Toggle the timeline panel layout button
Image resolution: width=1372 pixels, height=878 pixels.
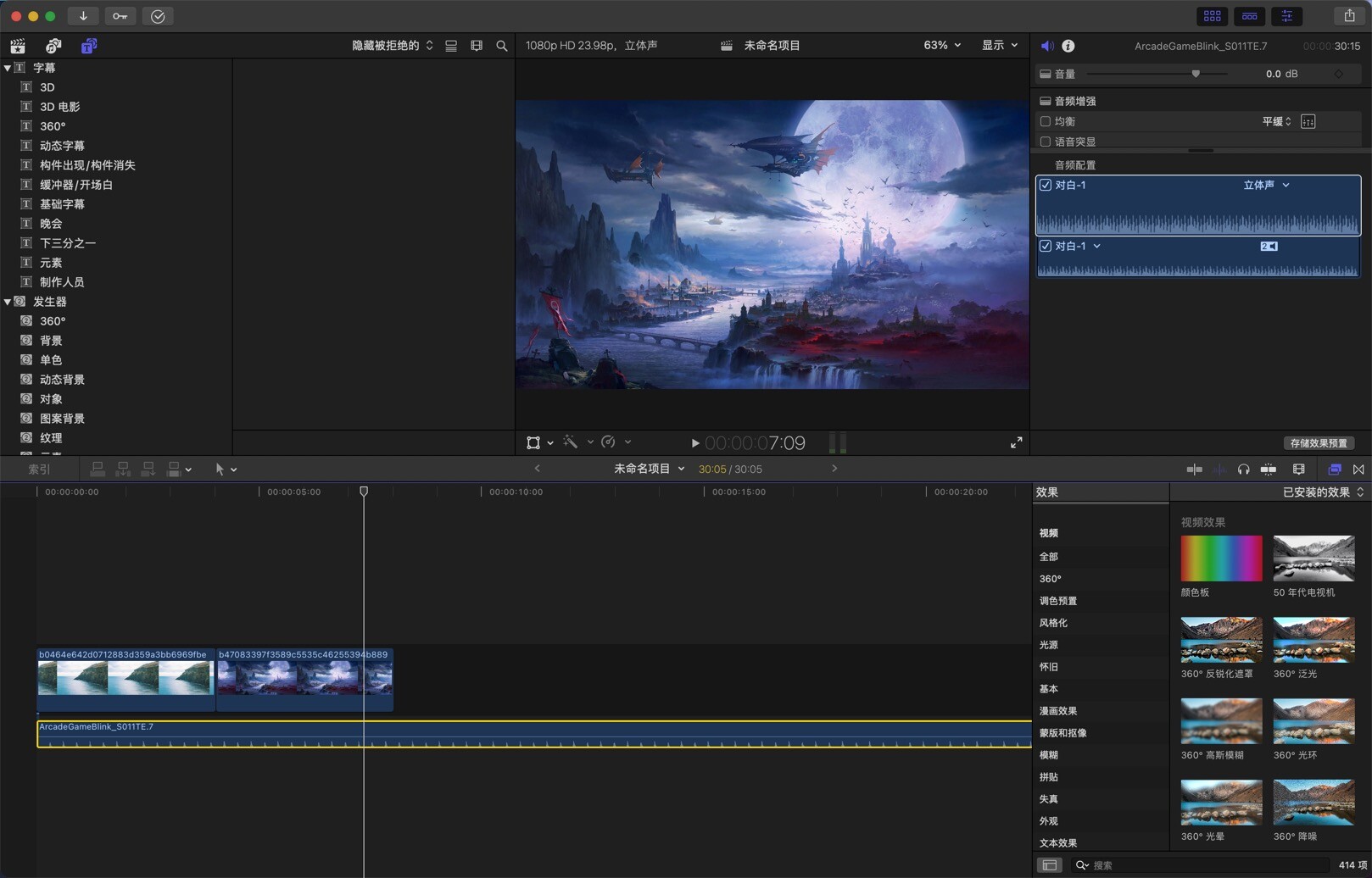point(1249,16)
